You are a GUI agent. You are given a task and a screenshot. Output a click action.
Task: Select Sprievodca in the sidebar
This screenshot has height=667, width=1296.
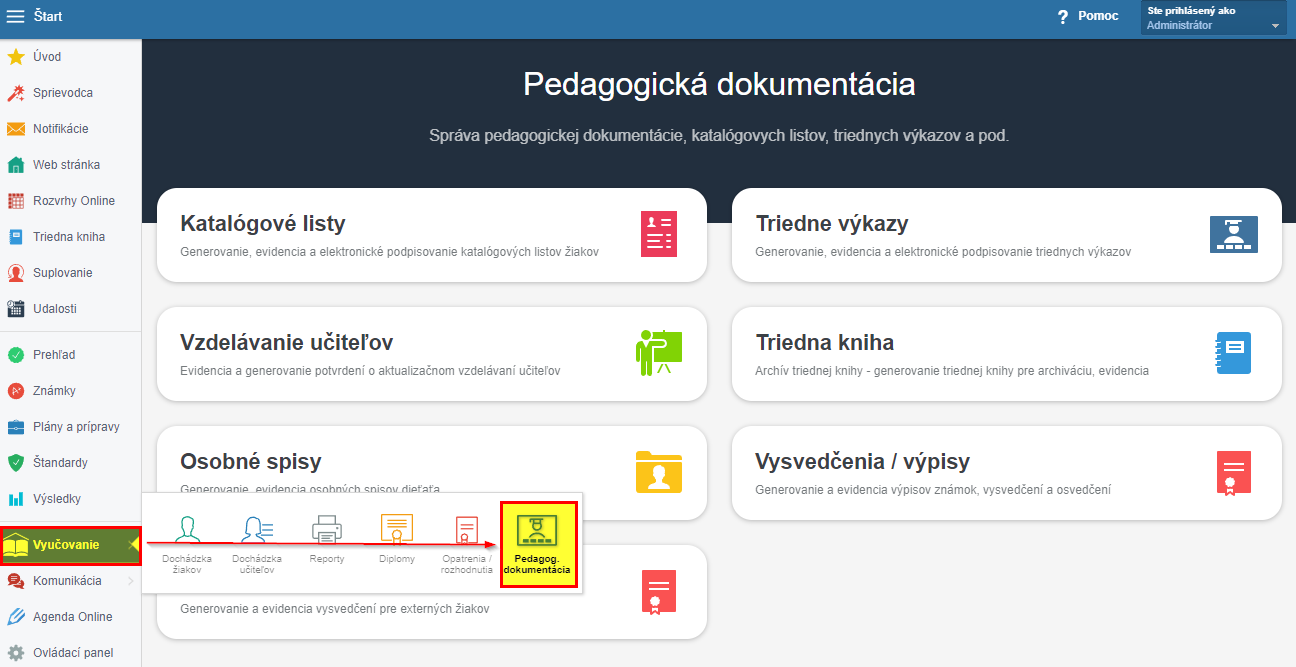(x=63, y=93)
